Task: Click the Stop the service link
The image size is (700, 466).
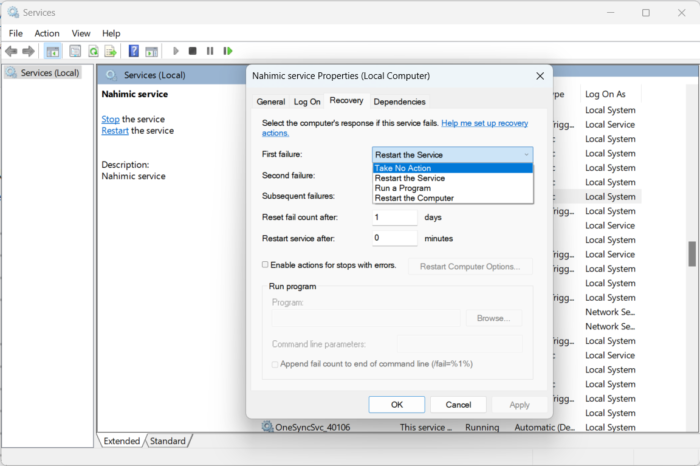Action: (x=110, y=119)
